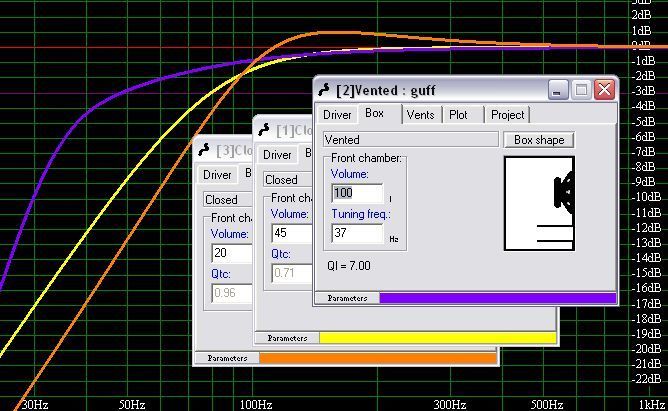Click the Qtc field showing 0.96
This screenshot has height=411, width=668.
231,293
